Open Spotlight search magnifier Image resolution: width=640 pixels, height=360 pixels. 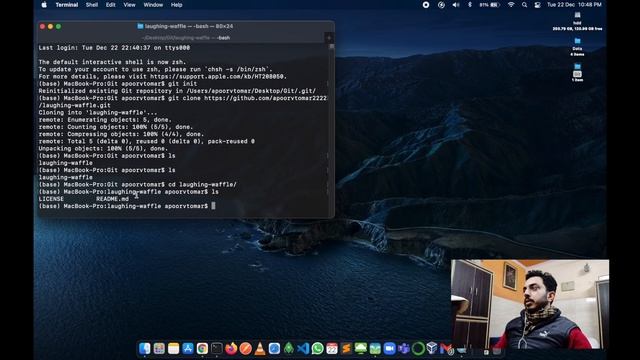[x=524, y=5]
